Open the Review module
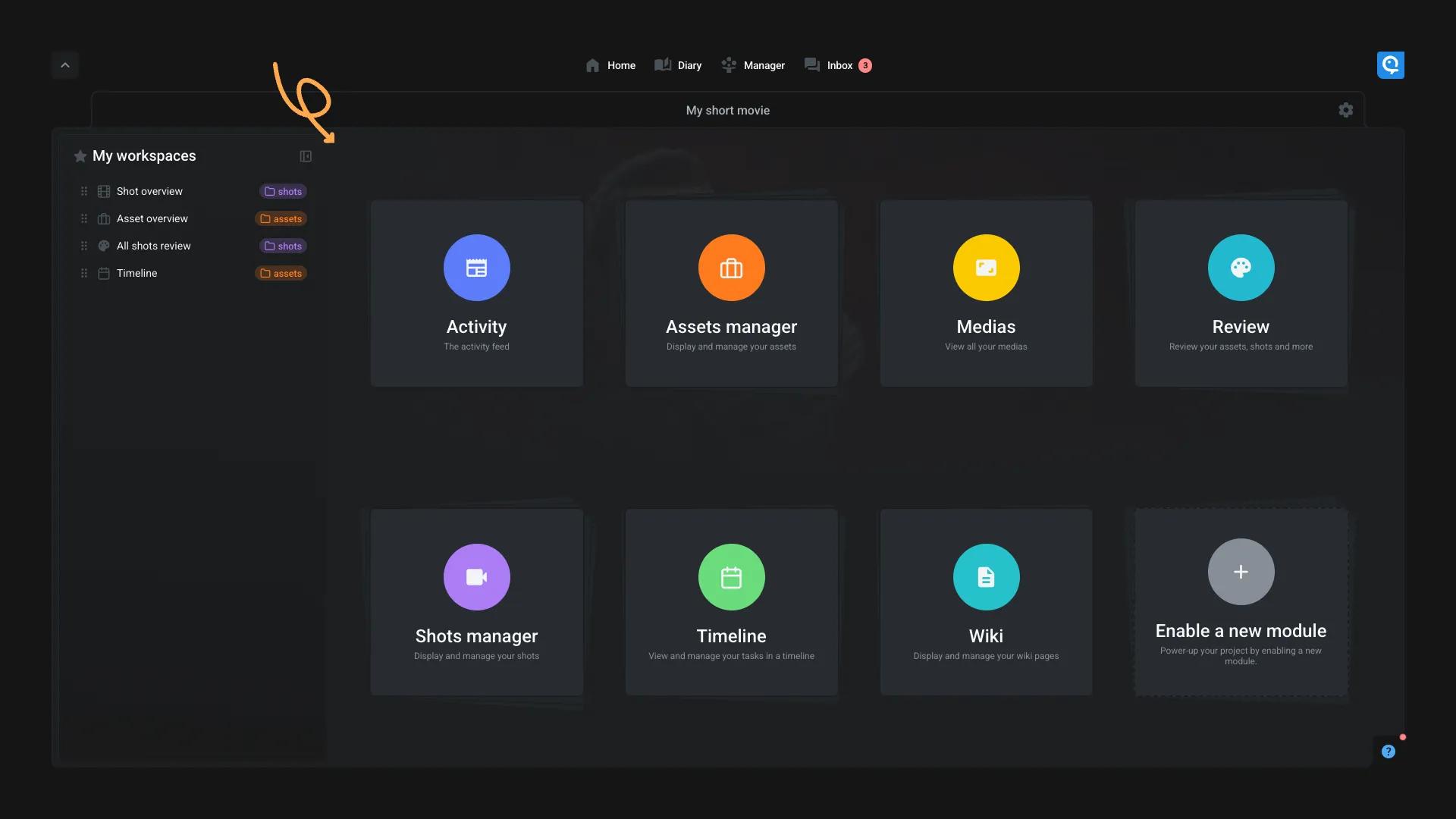1456x819 pixels. (1240, 293)
